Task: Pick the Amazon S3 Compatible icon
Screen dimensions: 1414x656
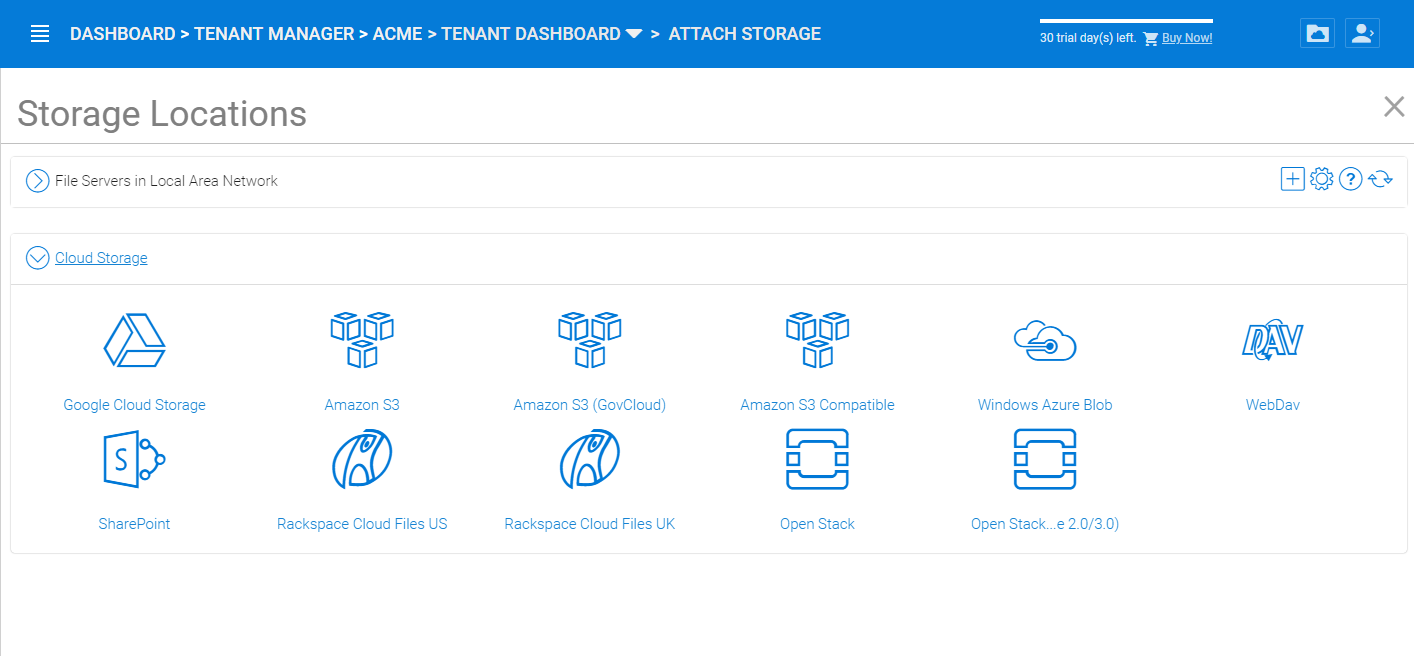Action: click(x=817, y=340)
